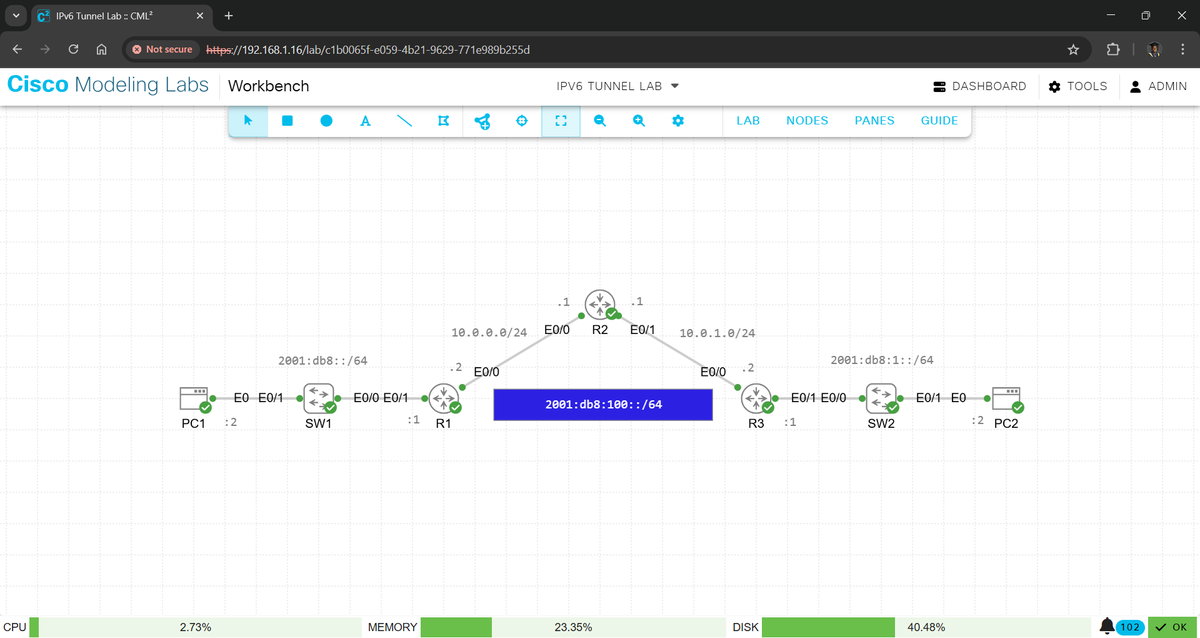
Task: Toggle the fit-to-screen icon
Action: (561, 121)
